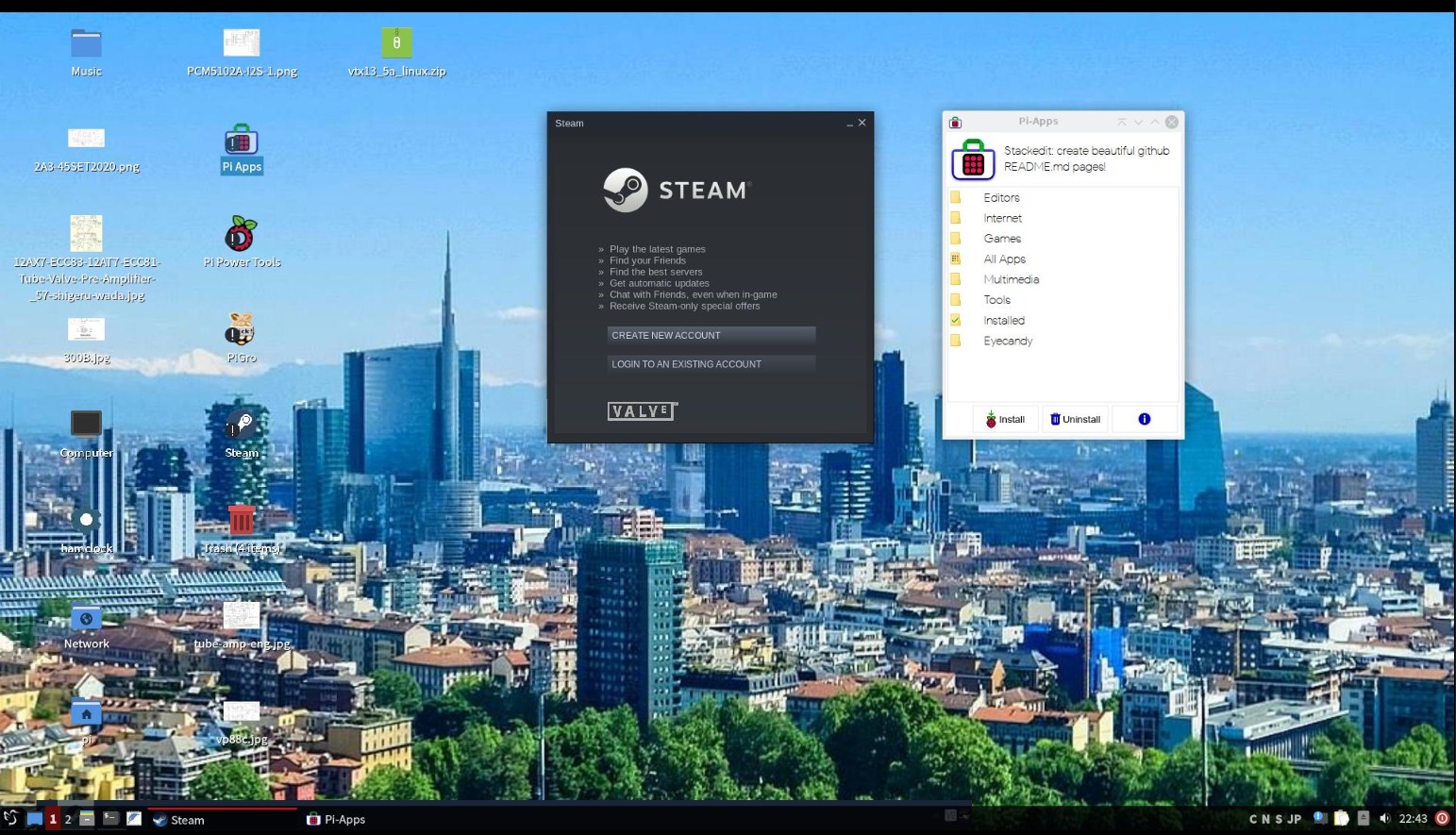
Task: Click the volume speaker icon in tray
Action: coord(1384,818)
